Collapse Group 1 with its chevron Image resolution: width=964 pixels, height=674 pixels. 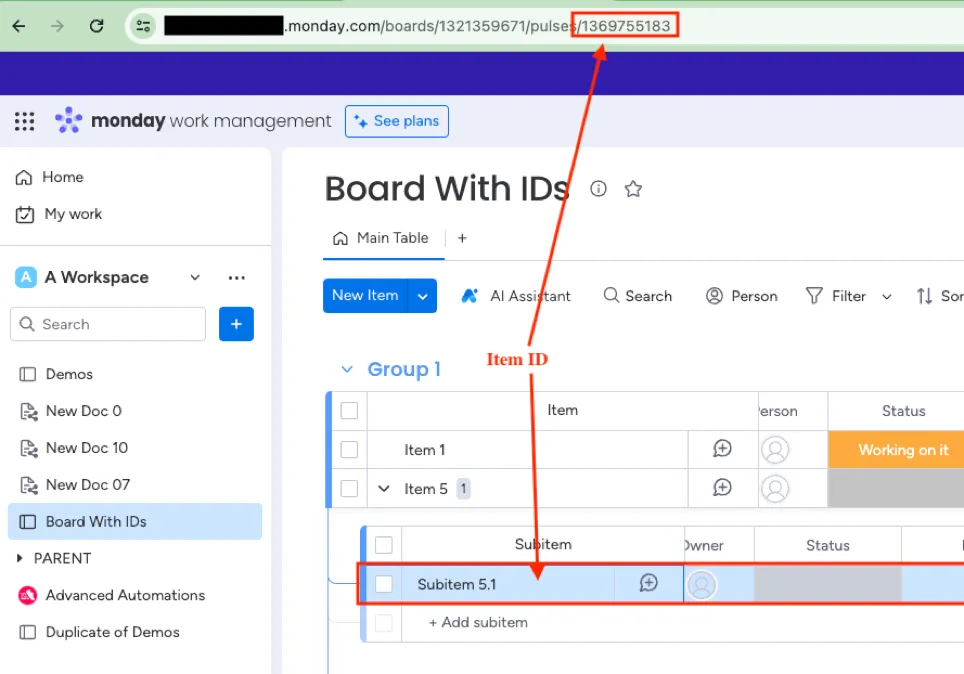click(x=347, y=369)
